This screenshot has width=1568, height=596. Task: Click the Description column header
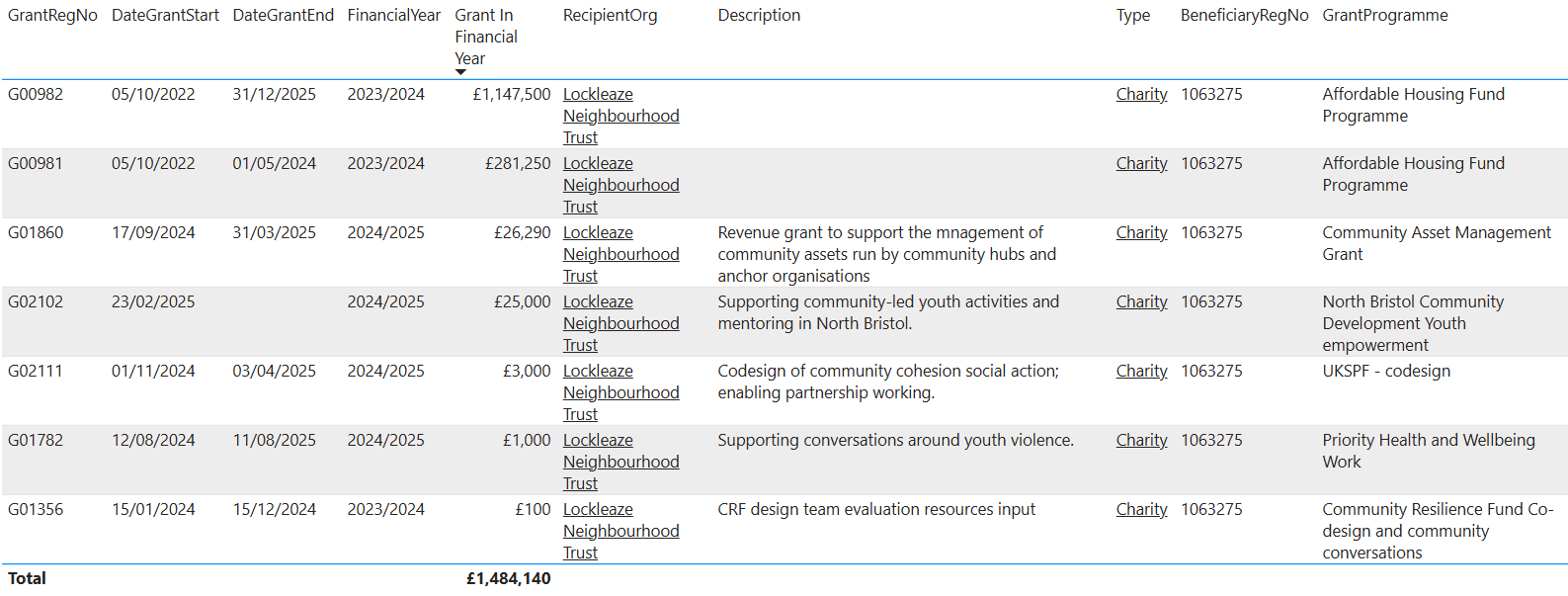(759, 16)
